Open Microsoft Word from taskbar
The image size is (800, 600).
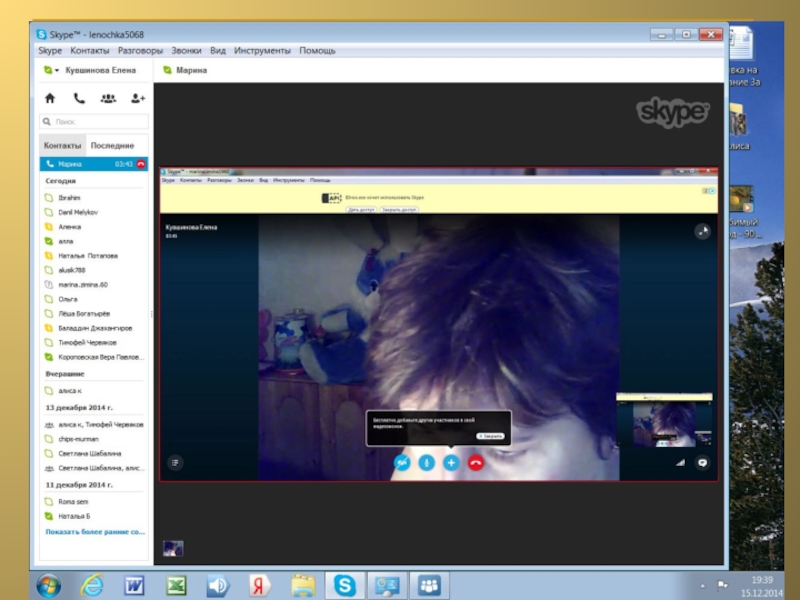click(x=134, y=586)
